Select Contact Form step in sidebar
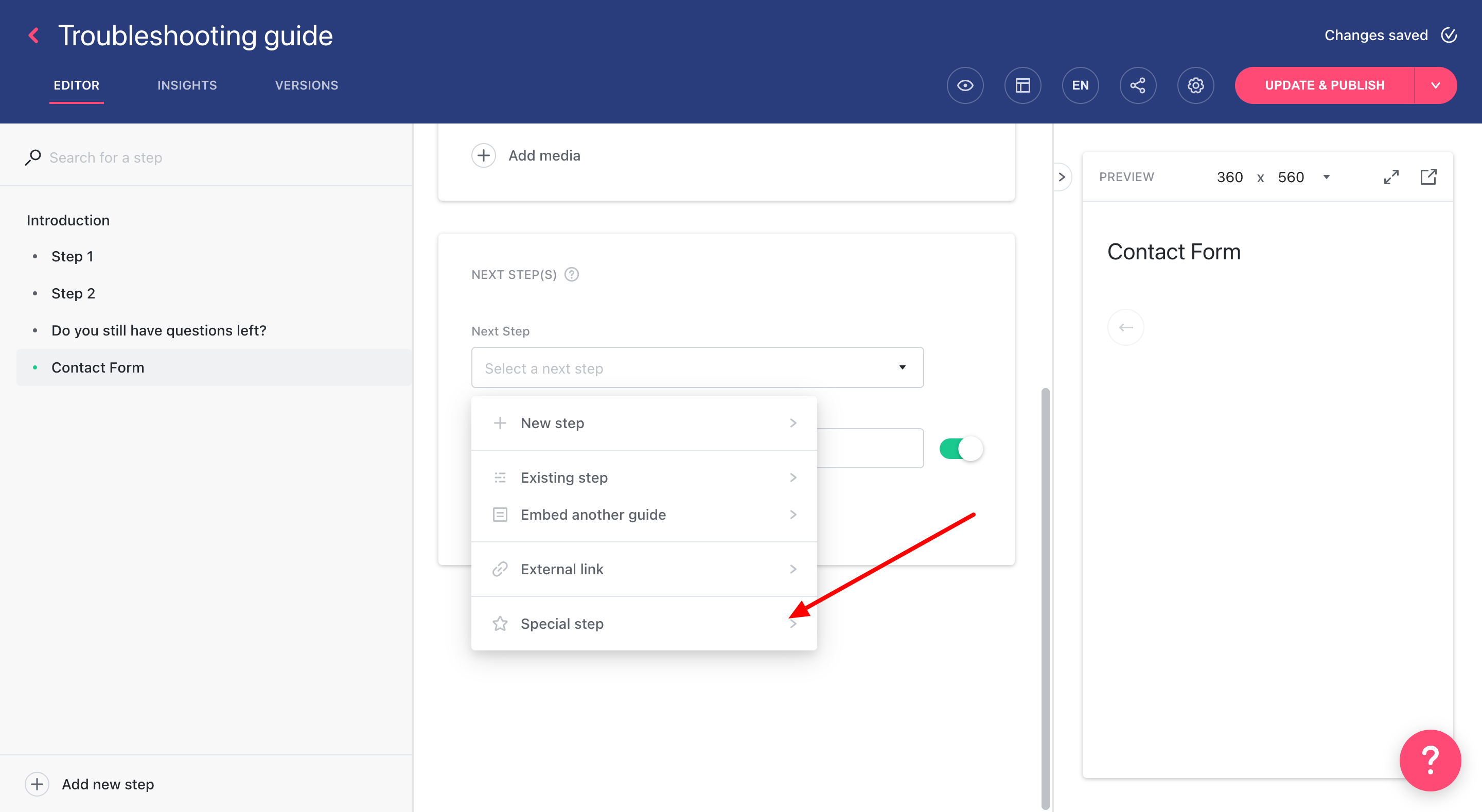The image size is (1482, 812). [x=214, y=367]
